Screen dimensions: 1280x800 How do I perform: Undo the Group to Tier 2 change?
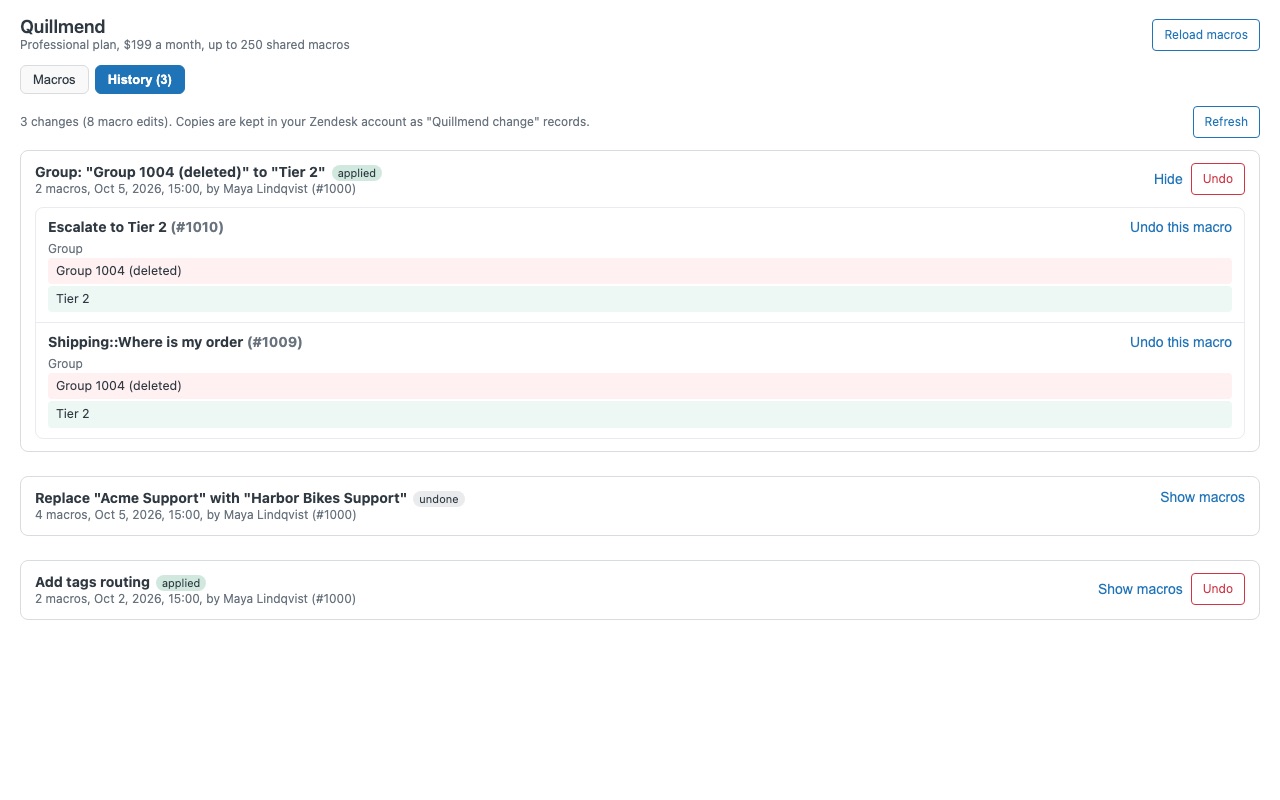pos(1218,179)
